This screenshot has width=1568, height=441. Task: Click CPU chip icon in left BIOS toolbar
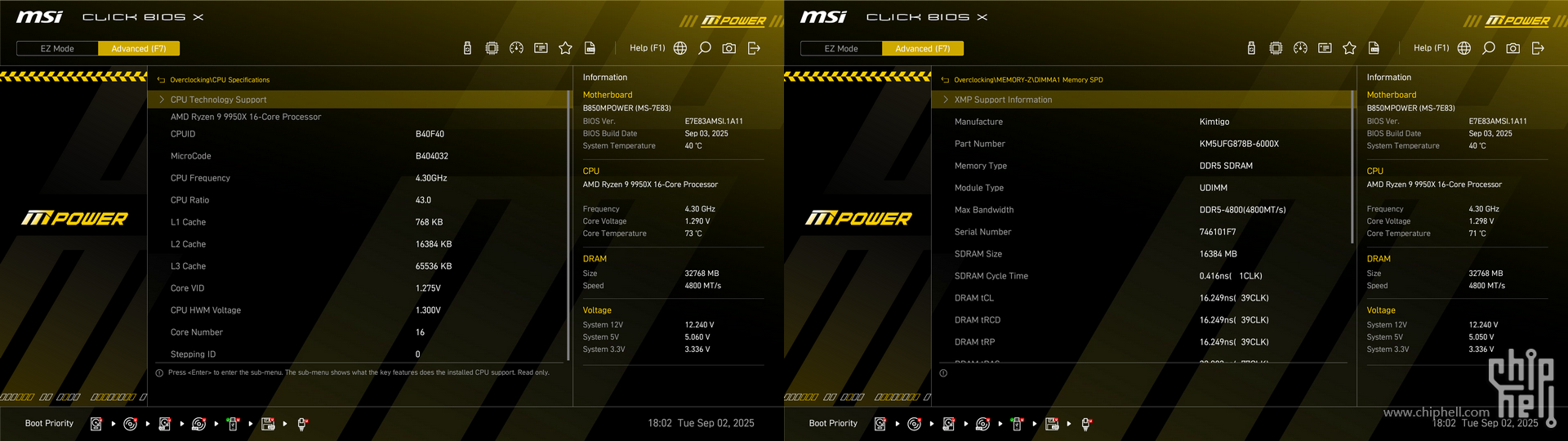click(492, 48)
